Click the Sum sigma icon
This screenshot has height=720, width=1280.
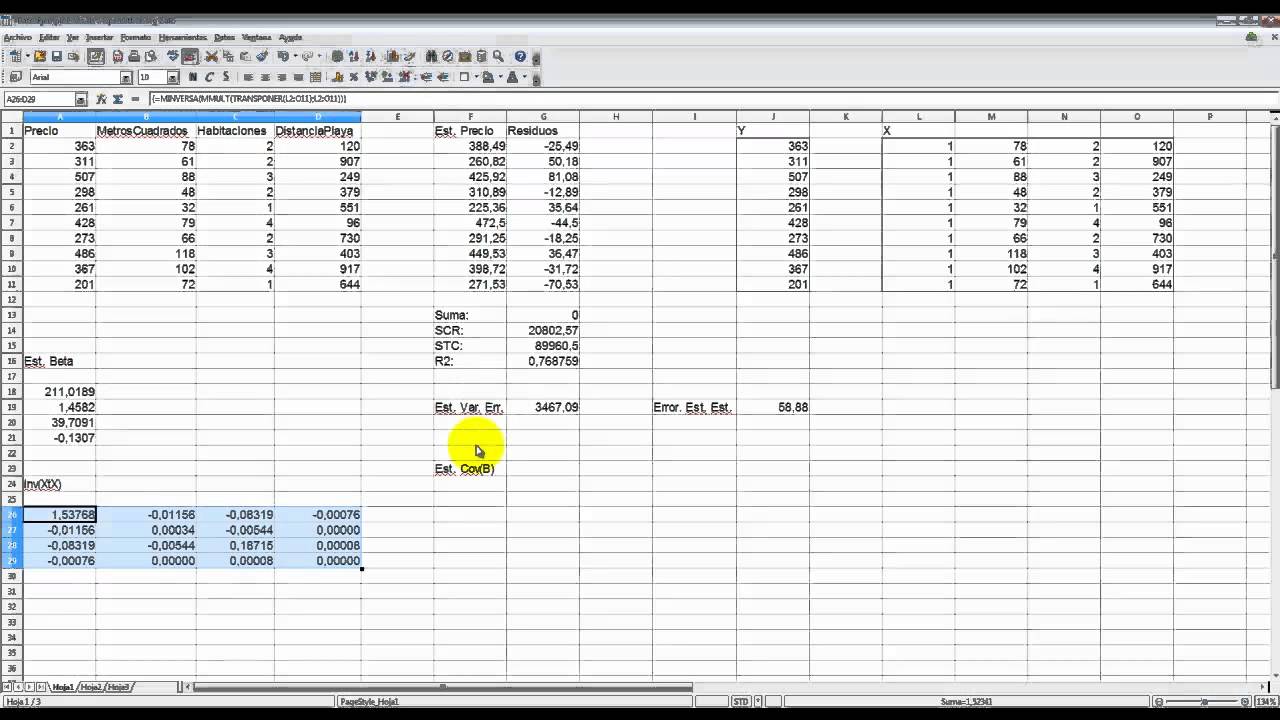tap(117, 99)
